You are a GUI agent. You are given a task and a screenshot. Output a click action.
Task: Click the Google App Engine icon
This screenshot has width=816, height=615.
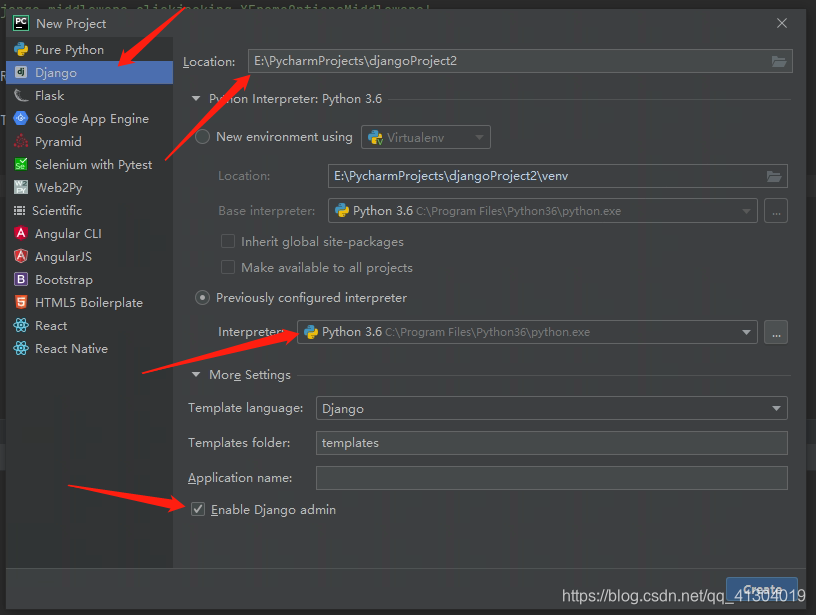[x=21, y=118]
